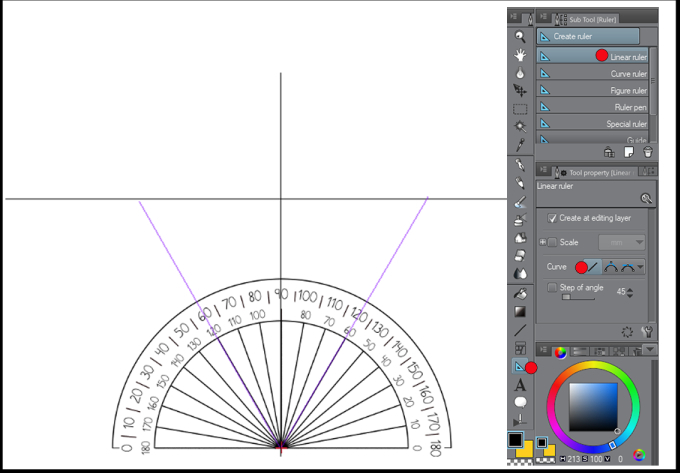
Task: Click magnifier icon beside Linear ruler name
Action: [646, 199]
